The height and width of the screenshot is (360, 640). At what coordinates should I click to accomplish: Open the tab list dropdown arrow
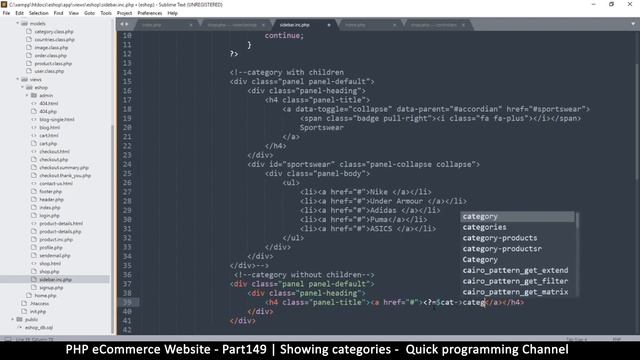click(633, 24)
